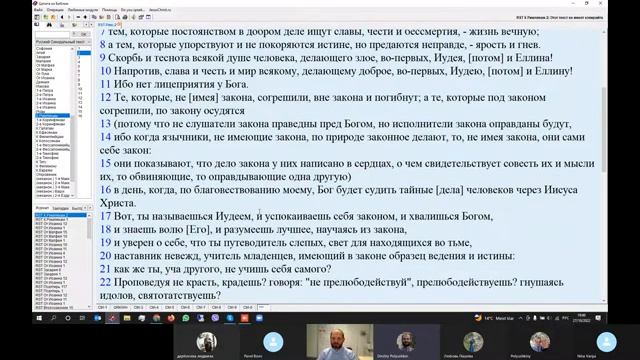Click the up arrow of main text scrollbar

click(x=604, y=32)
